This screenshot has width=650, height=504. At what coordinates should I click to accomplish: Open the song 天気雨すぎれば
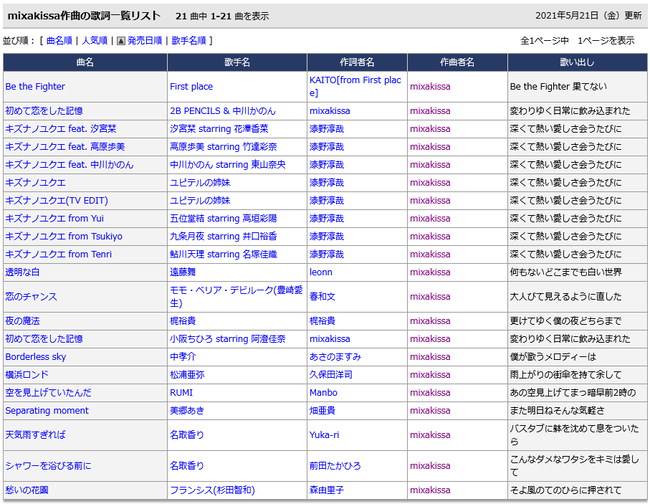coord(35,435)
